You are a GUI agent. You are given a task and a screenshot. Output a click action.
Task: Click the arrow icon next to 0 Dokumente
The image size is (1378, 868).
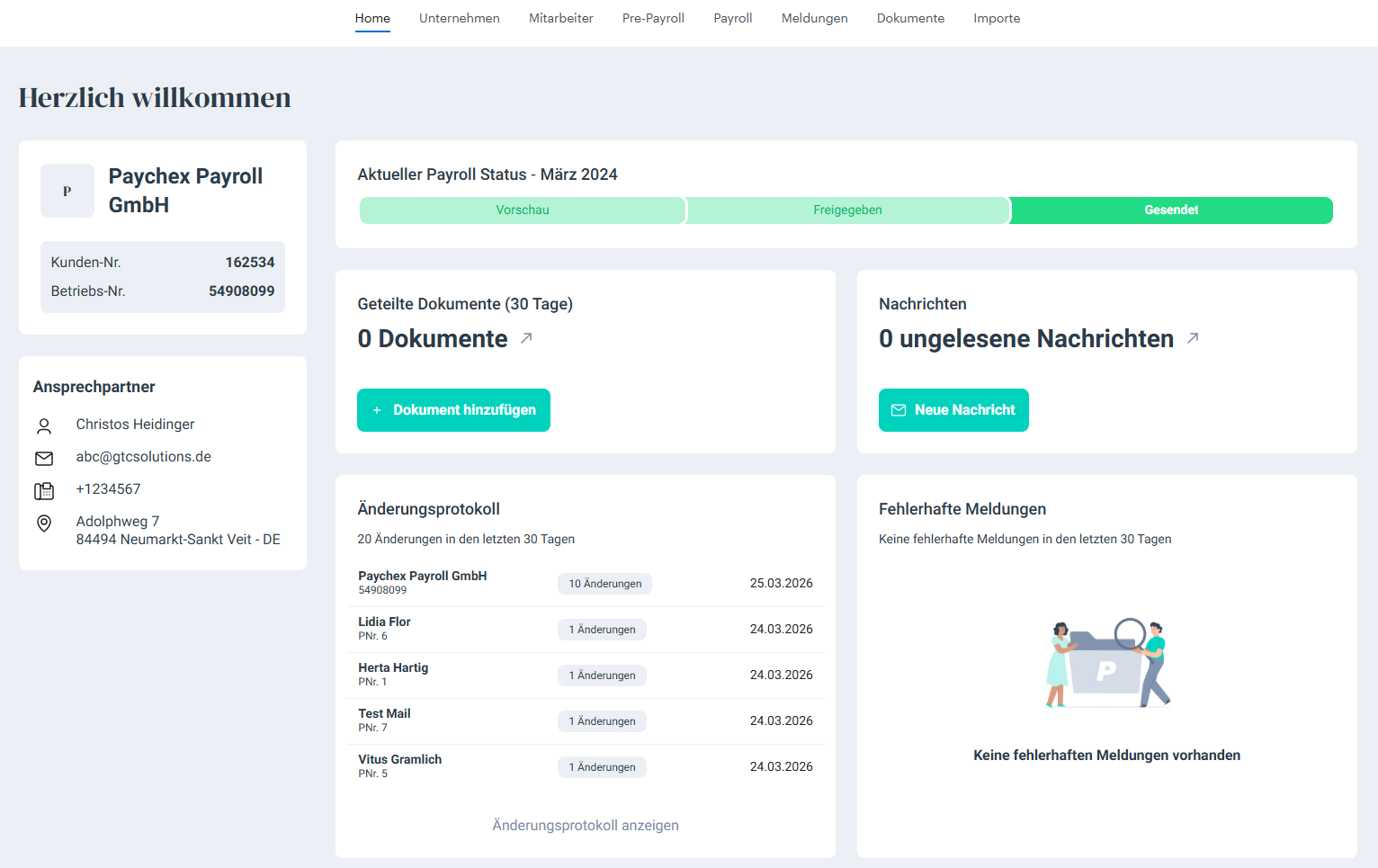[526, 338]
